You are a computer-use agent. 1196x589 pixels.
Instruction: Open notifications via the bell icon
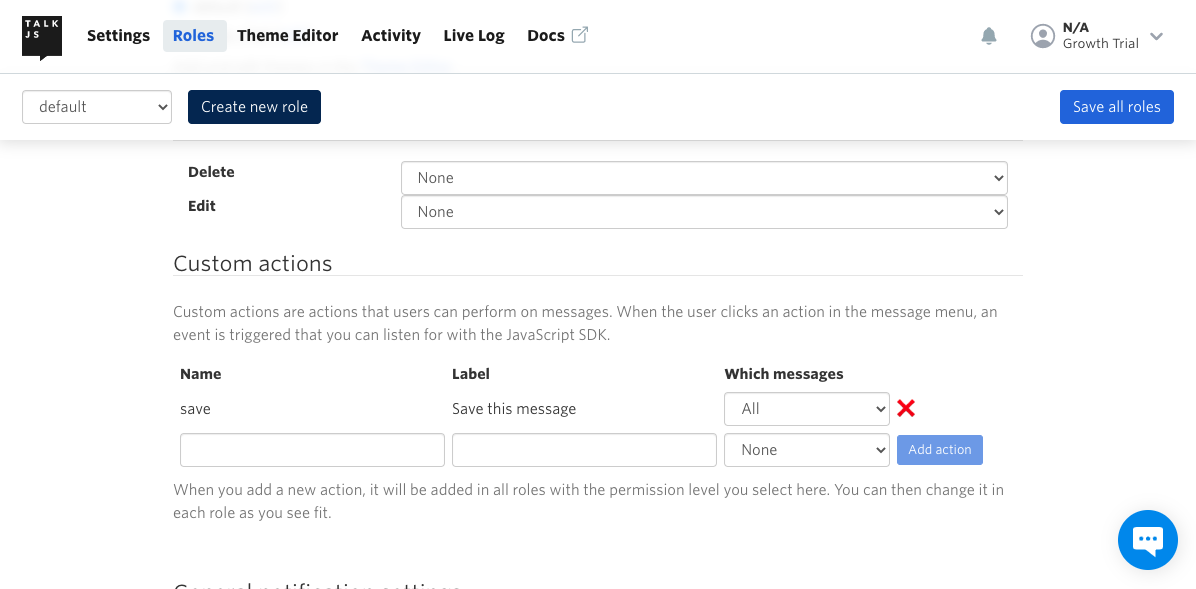click(x=989, y=36)
